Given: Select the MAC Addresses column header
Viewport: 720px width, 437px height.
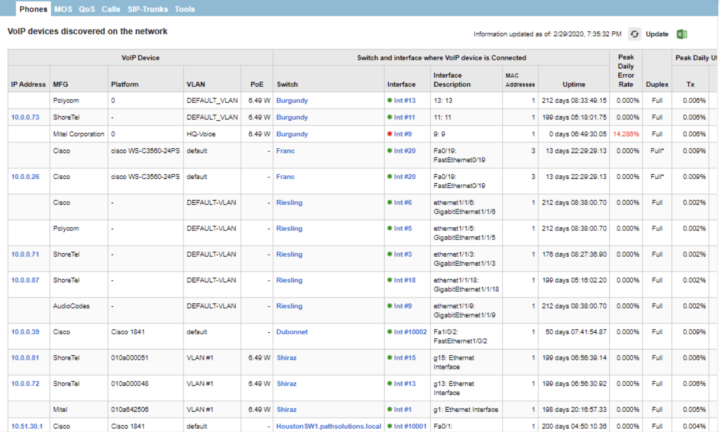Looking at the screenshot, I should point(520,80).
